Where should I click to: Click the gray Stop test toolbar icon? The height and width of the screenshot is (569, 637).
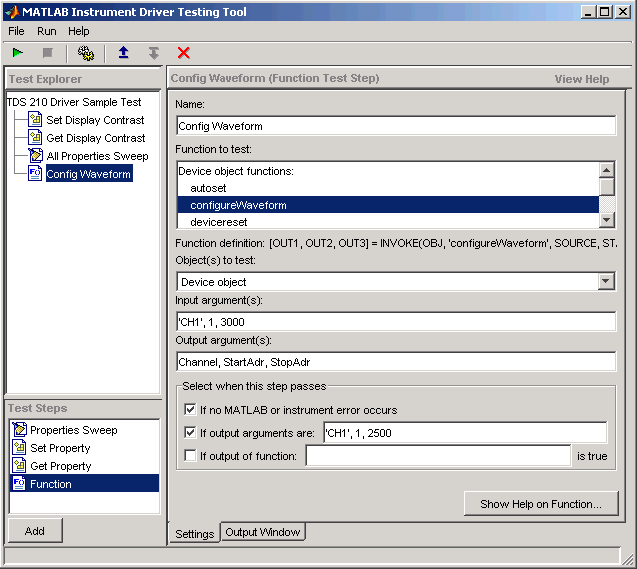47,53
